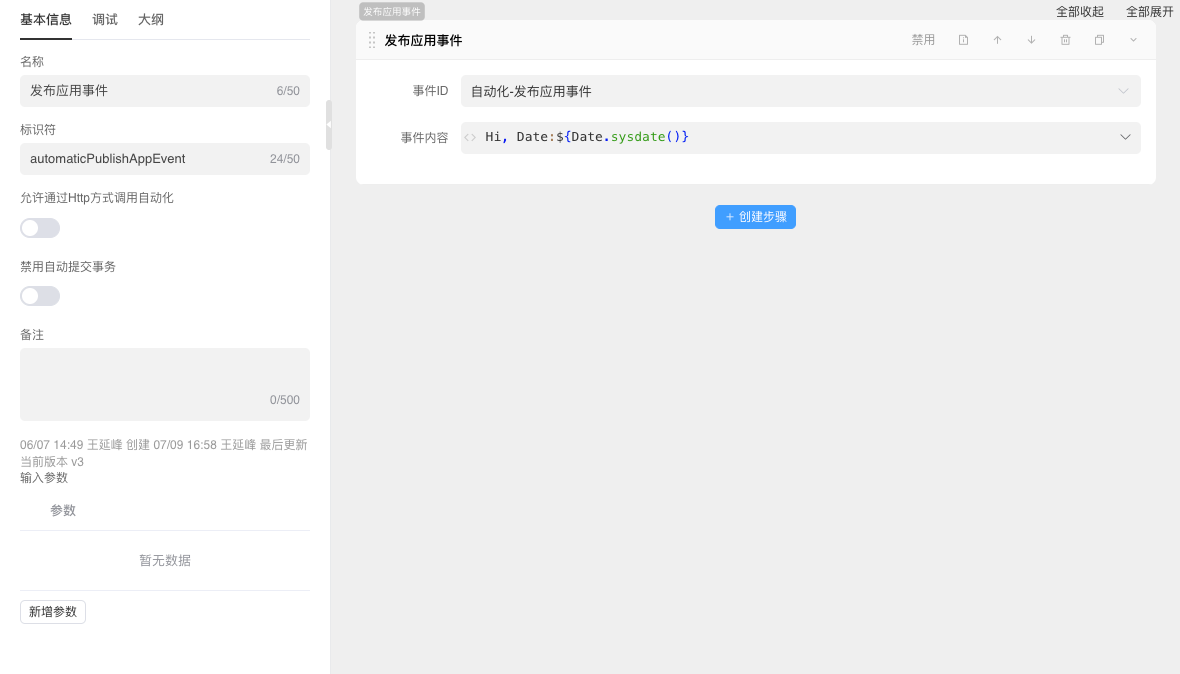Open the 大纲 tab
1180x674 pixels.
click(151, 18)
